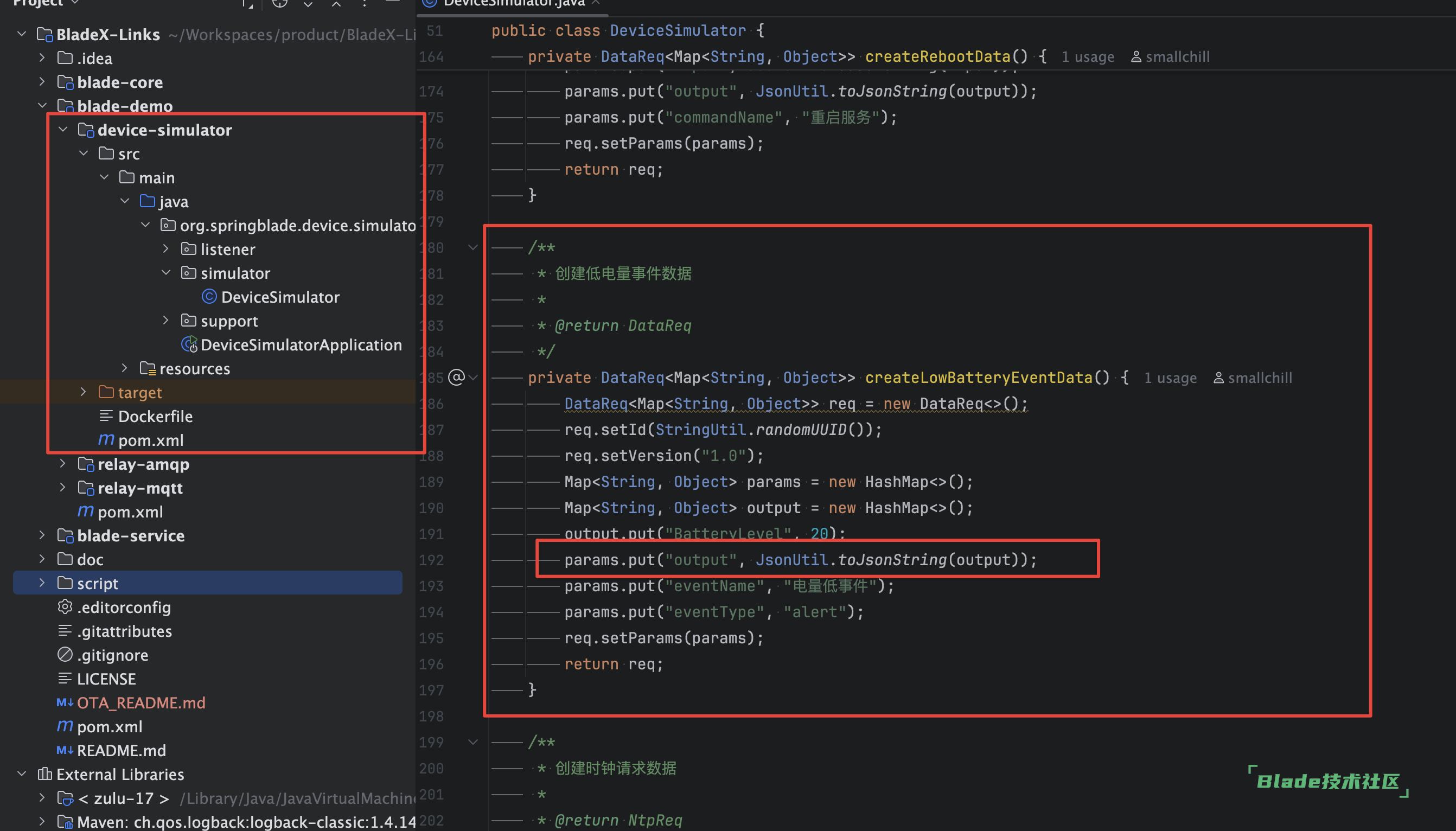Collapse the device-simulator module
Screen dimensions: 1456x831
click(63, 130)
